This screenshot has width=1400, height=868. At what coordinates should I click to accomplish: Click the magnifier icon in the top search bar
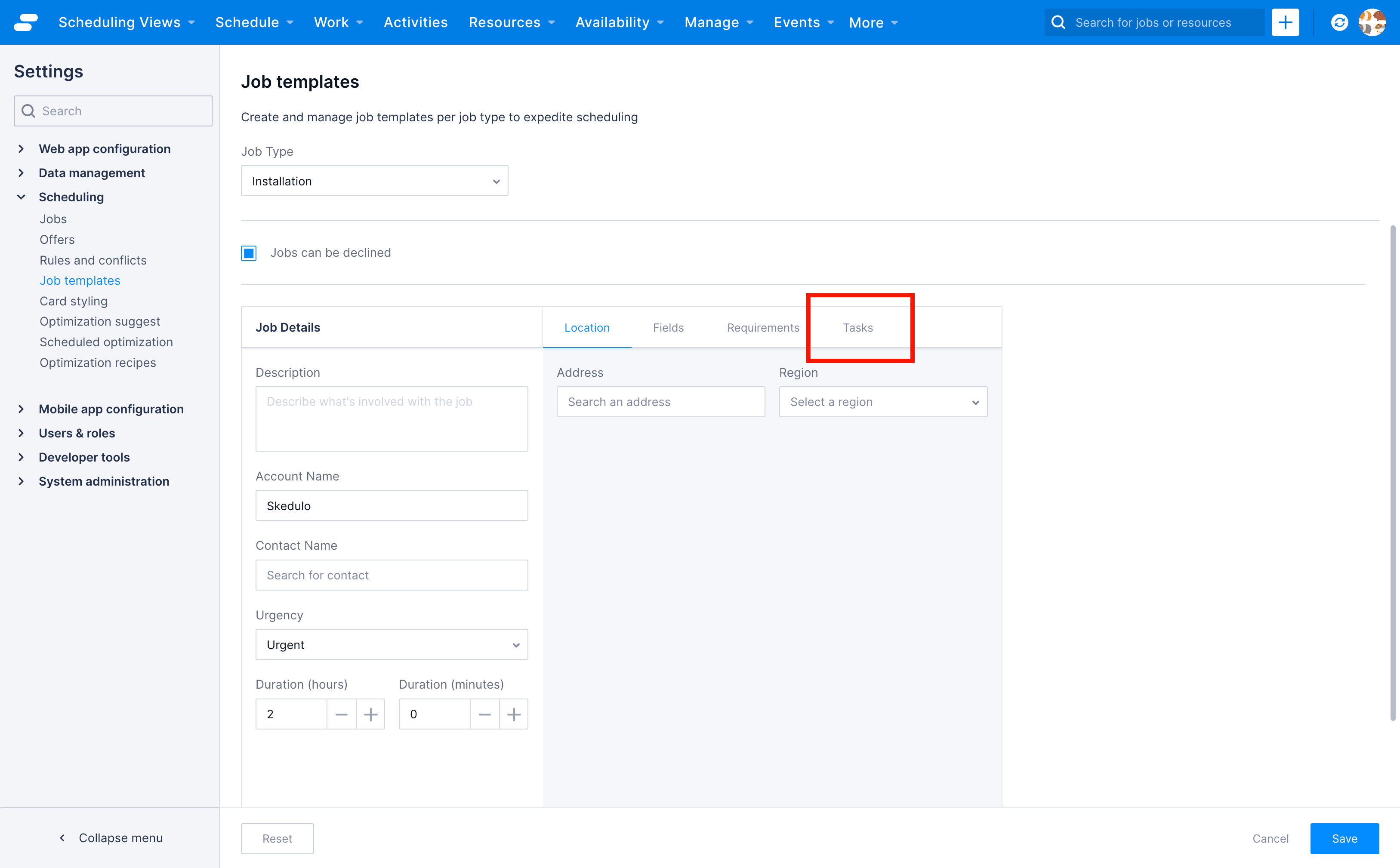(x=1058, y=22)
